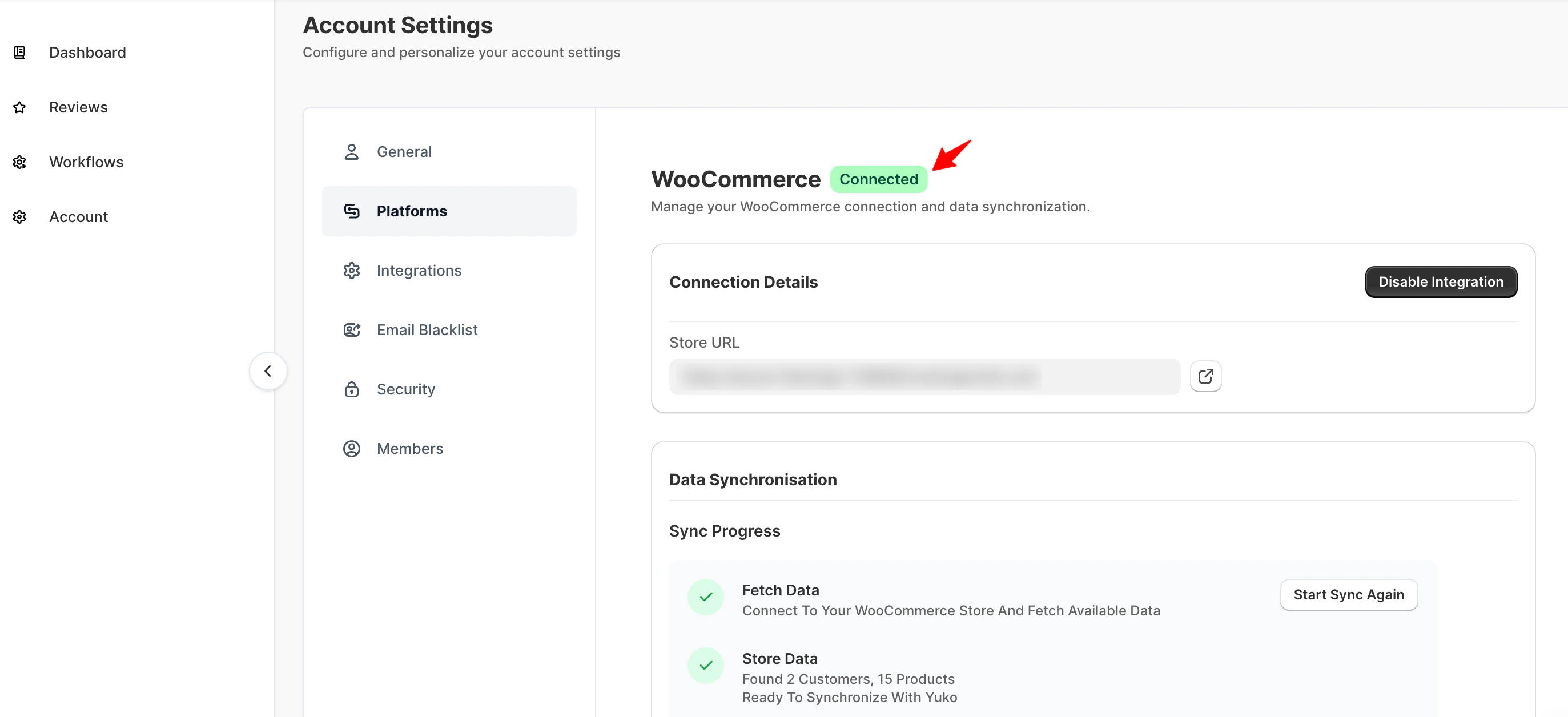Click Data Synchronisation heading
The height and width of the screenshot is (717, 1568).
753,479
